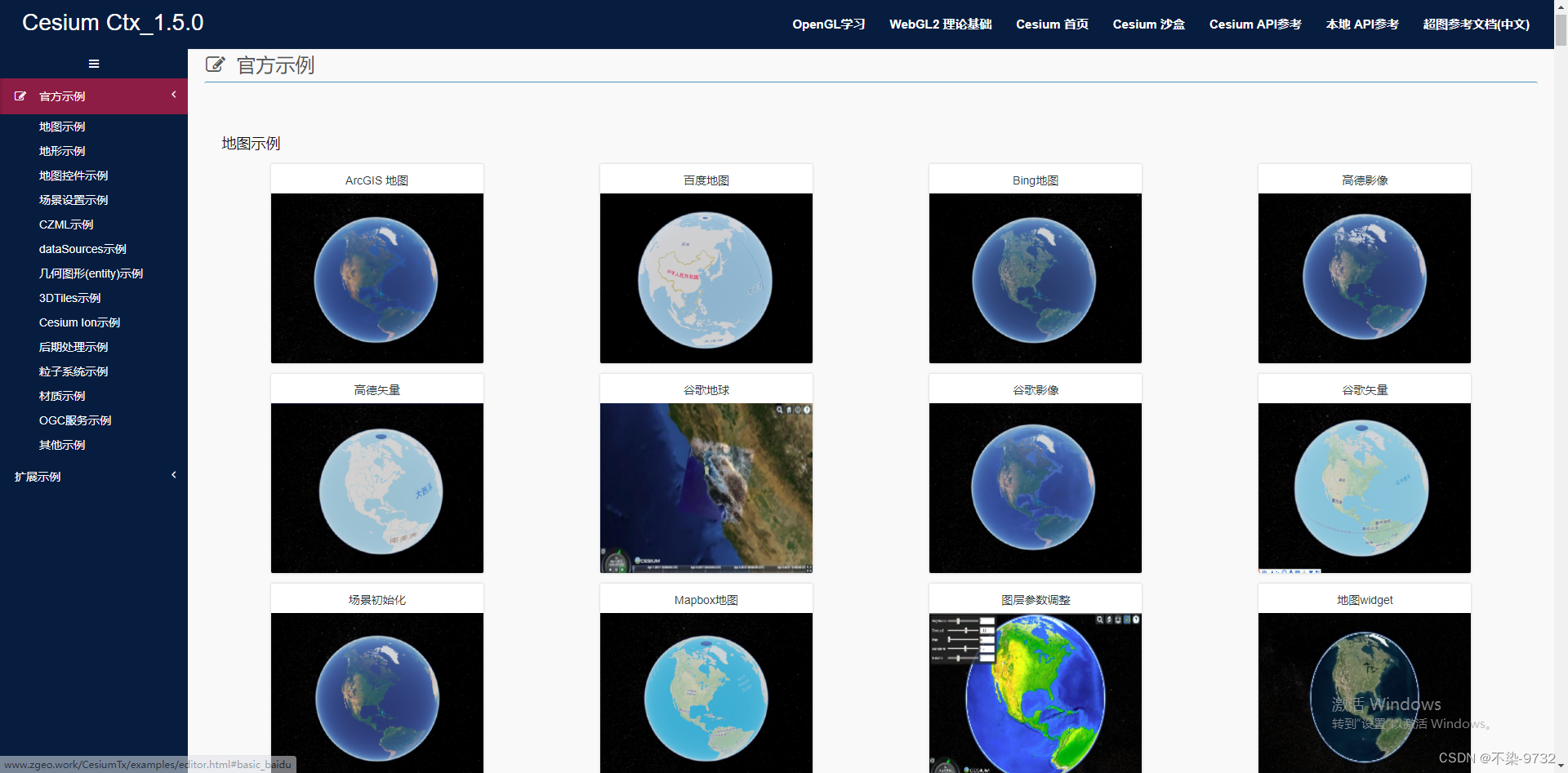Select dataSources示例 in the sidebar

pyautogui.click(x=82, y=249)
